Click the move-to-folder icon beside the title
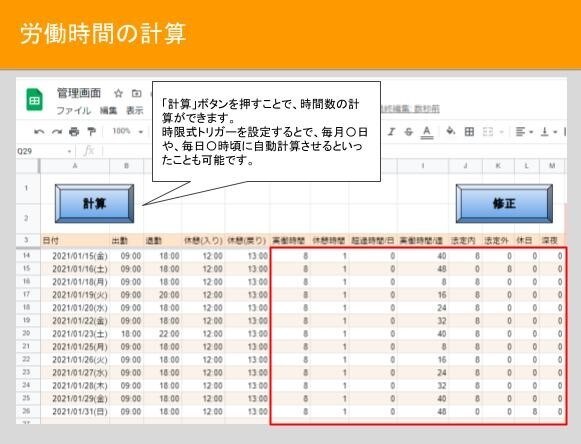Viewport: 581px width, 444px height. (137, 93)
